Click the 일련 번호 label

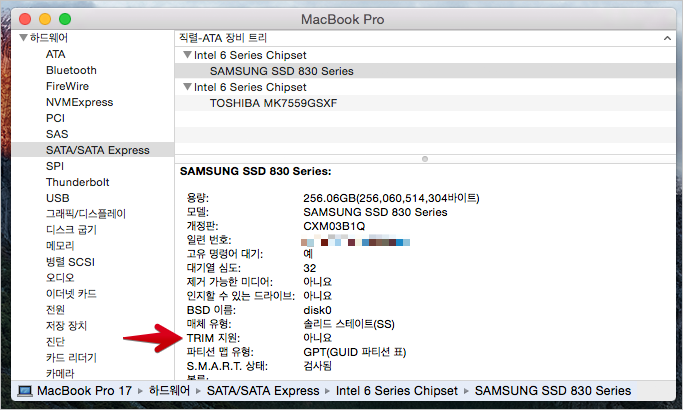coord(209,240)
